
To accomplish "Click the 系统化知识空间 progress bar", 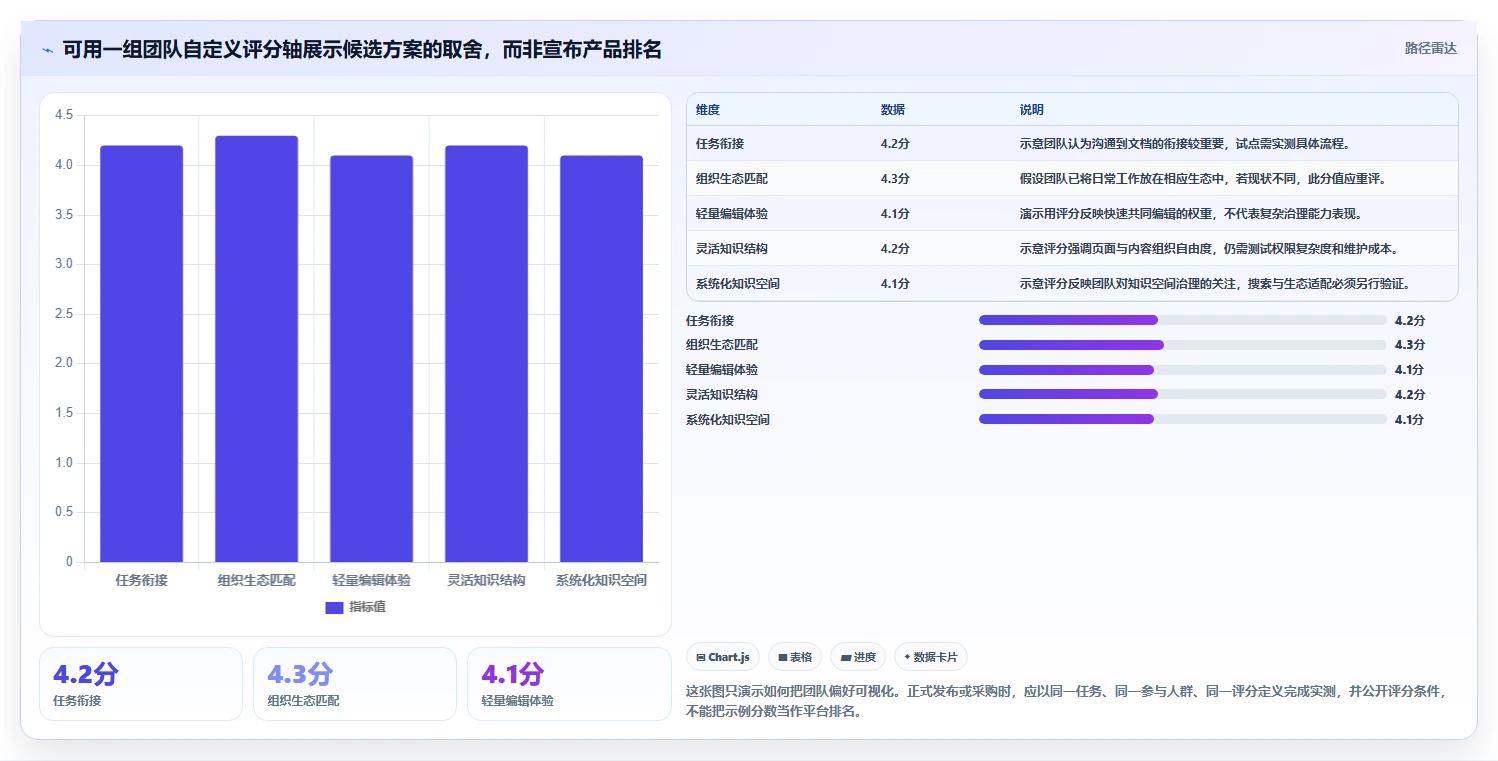I will tap(1183, 419).
